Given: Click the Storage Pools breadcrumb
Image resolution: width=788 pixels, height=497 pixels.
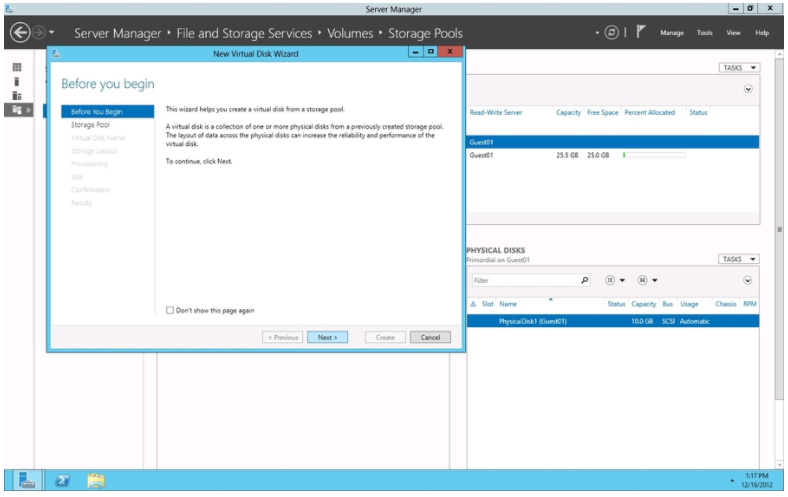Looking at the screenshot, I should (x=425, y=33).
